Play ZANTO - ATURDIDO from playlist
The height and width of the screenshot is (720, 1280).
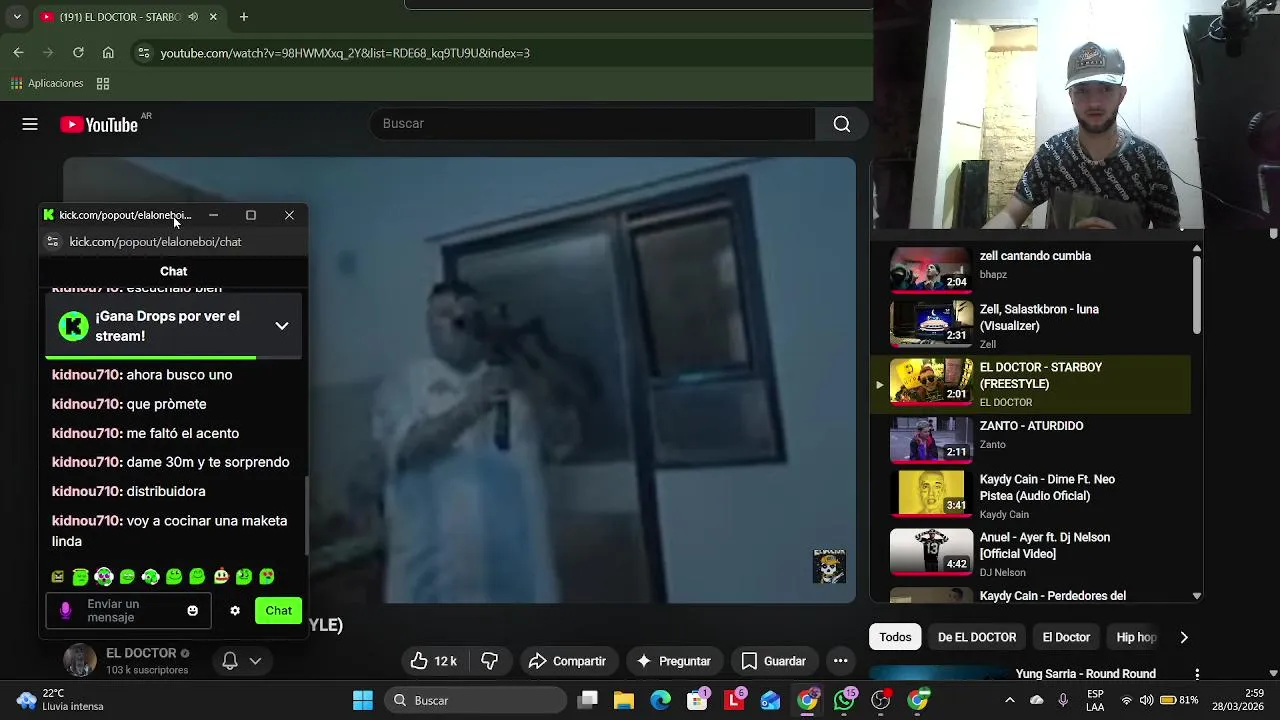pyautogui.click(x=1030, y=438)
